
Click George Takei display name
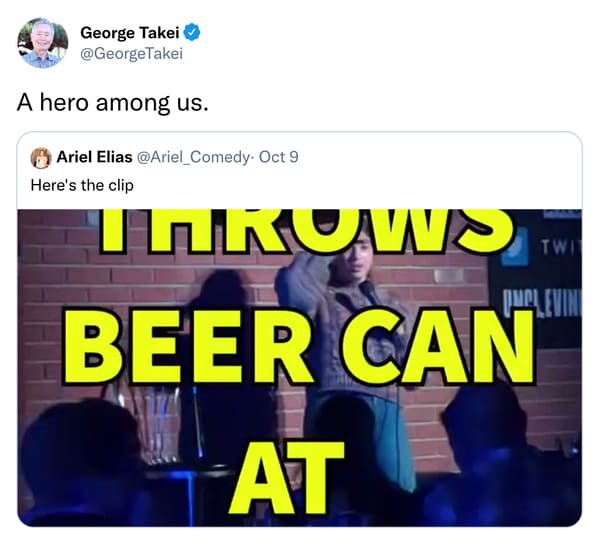tap(130, 33)
